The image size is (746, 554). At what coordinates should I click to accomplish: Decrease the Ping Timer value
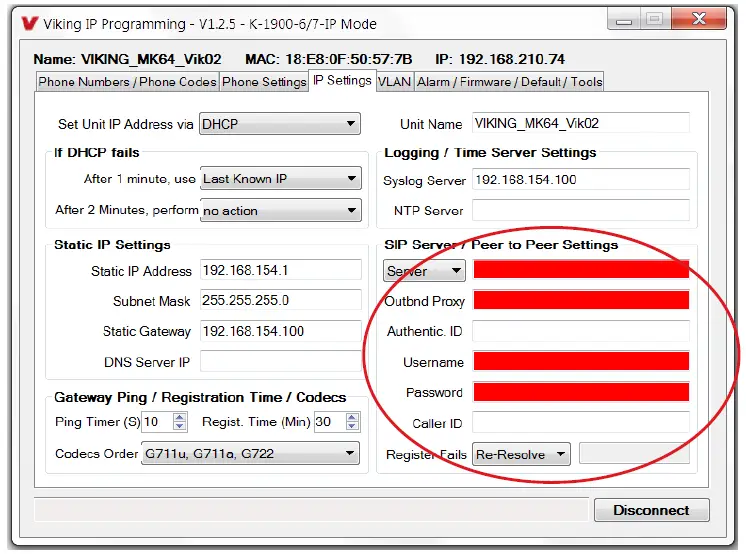point(179,426)
